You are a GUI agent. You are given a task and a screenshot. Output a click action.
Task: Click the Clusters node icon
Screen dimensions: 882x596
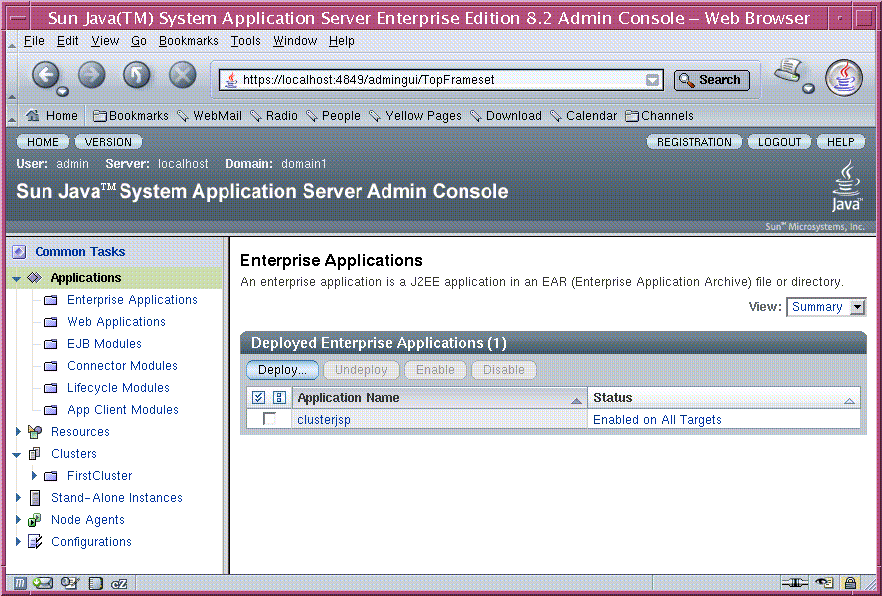[34, 454]
